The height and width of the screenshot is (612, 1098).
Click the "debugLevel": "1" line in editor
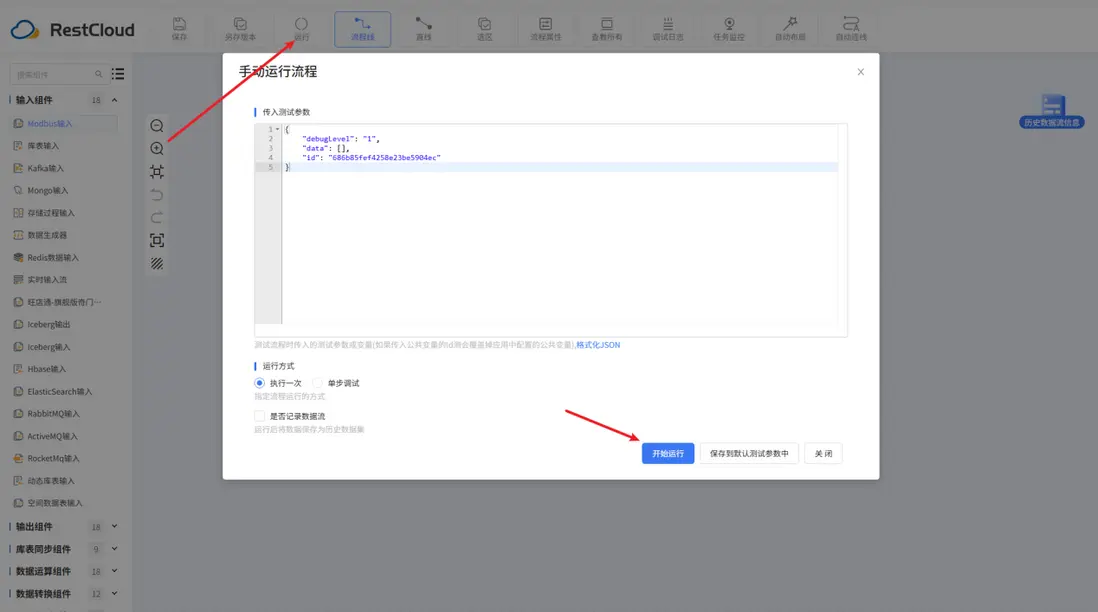tap(341, 139)
